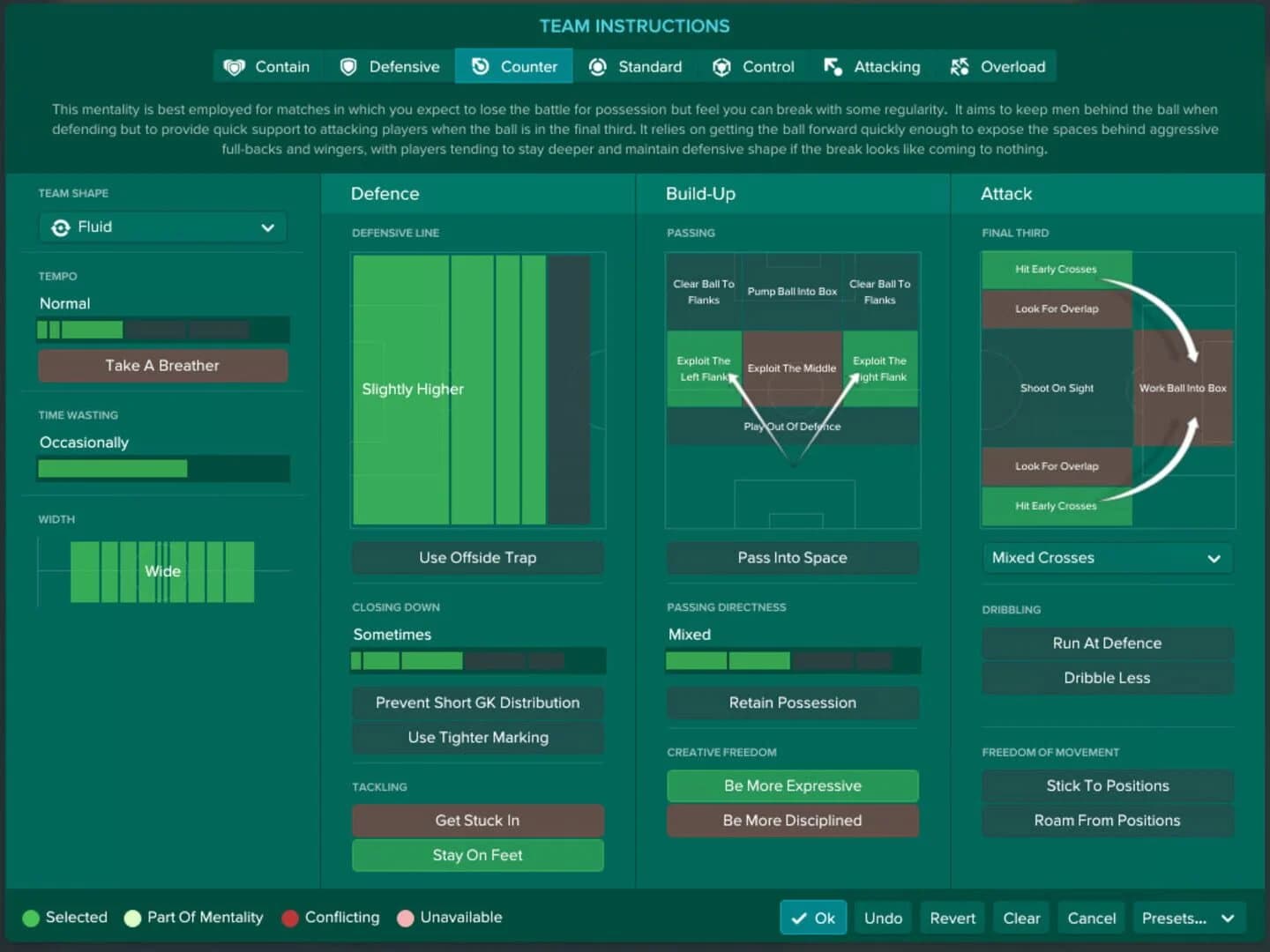Click Revert to discard changes

pos(952,918)
